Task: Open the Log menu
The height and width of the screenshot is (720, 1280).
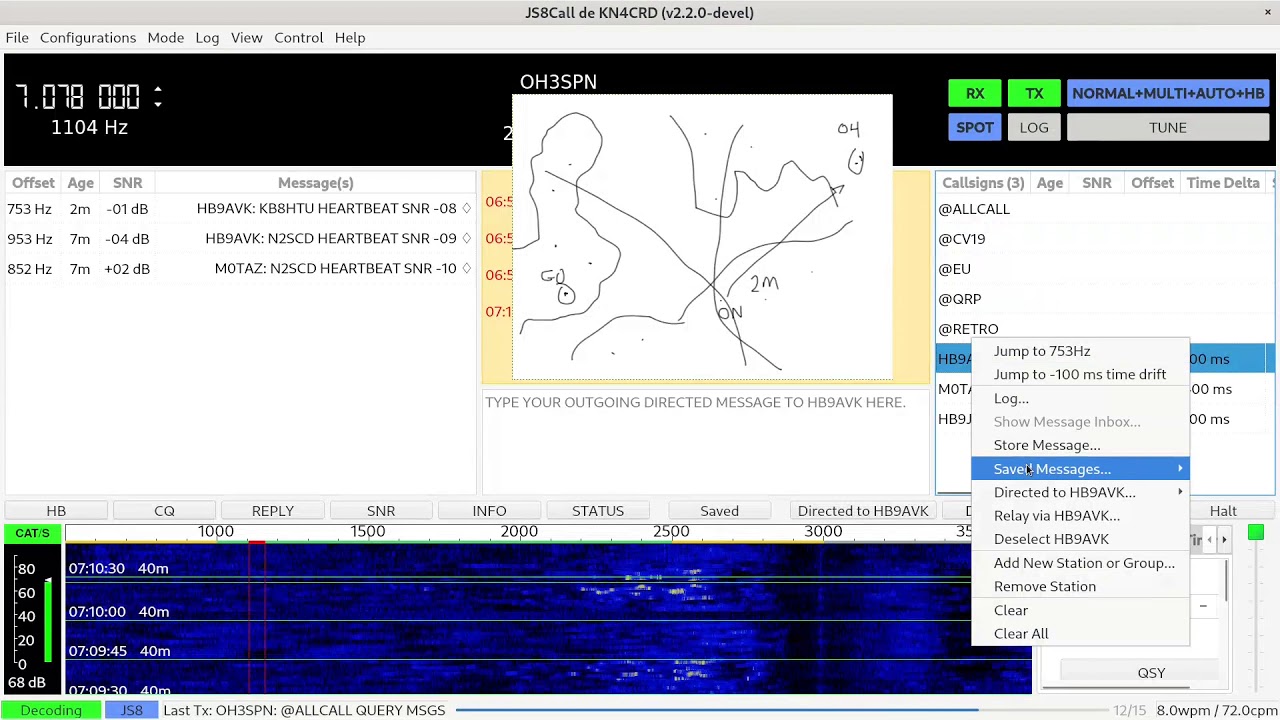Action: 207,37
